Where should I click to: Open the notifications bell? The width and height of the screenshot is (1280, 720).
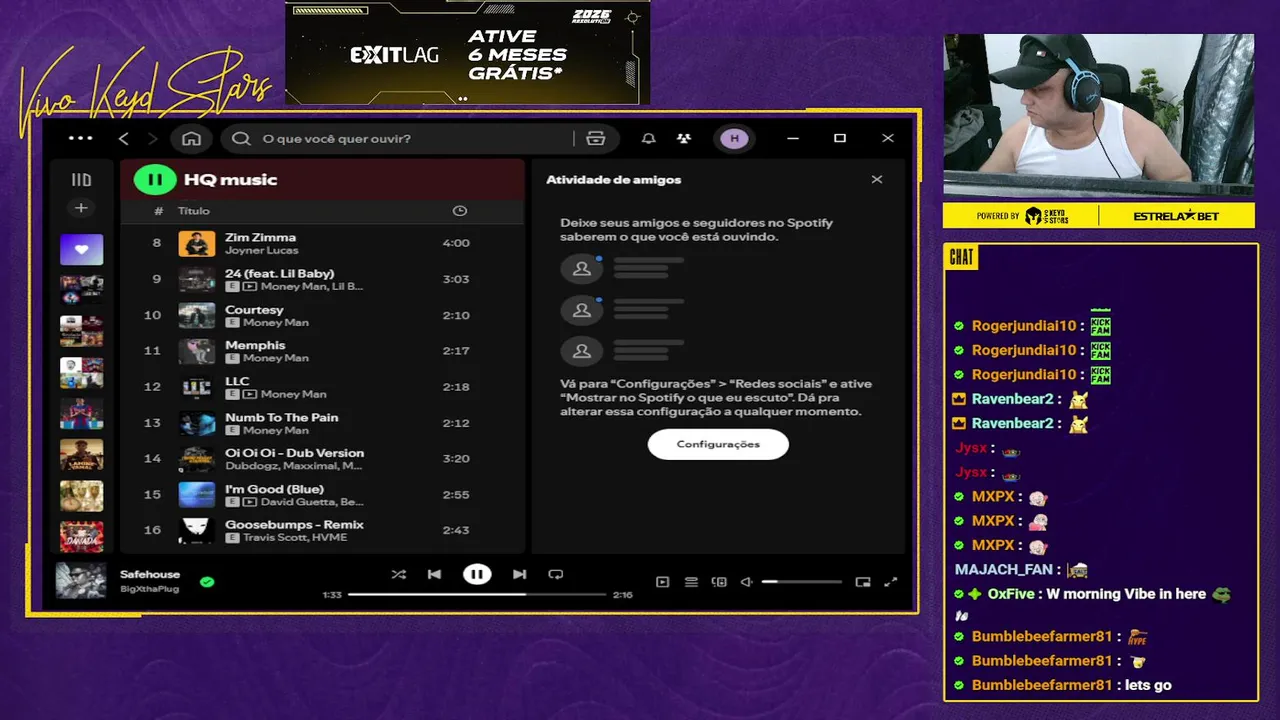(649, 139)
